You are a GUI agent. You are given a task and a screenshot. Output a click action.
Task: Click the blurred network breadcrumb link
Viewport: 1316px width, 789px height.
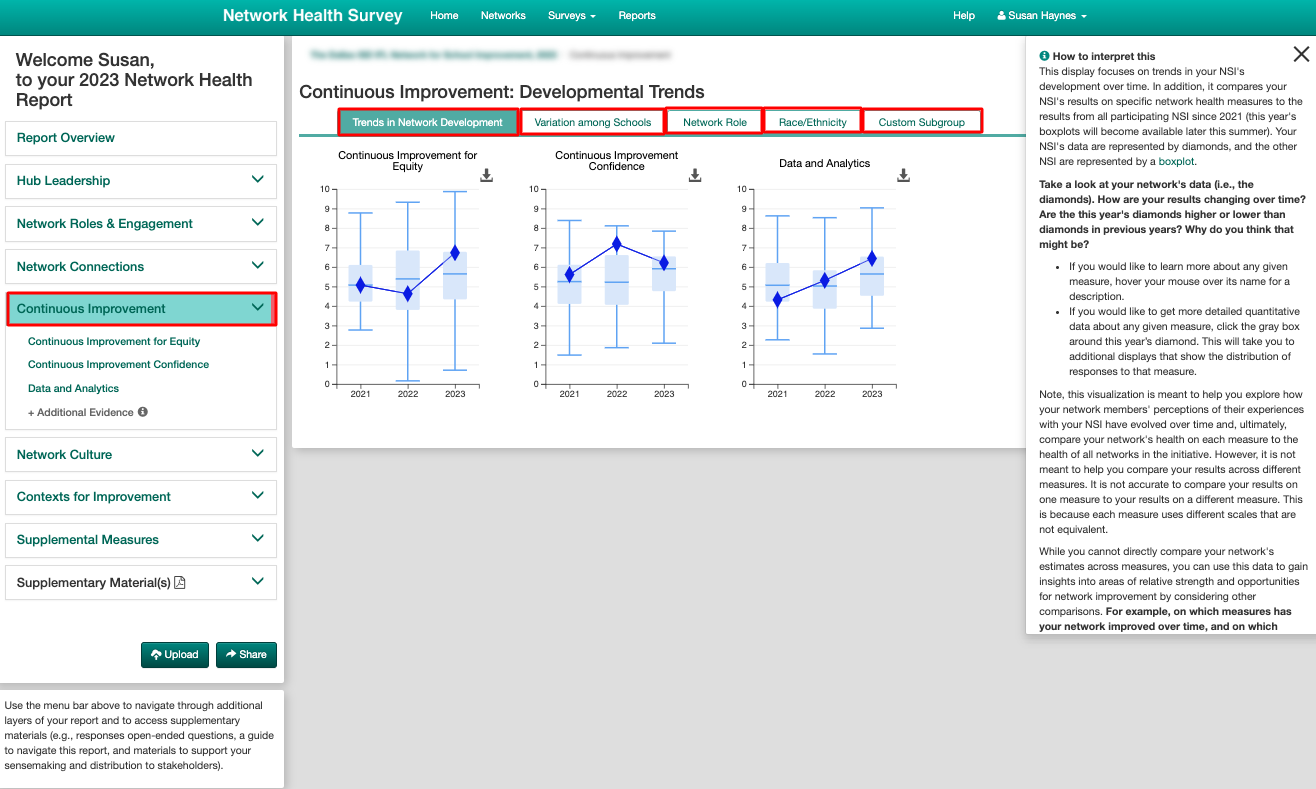tap(434, 55)
